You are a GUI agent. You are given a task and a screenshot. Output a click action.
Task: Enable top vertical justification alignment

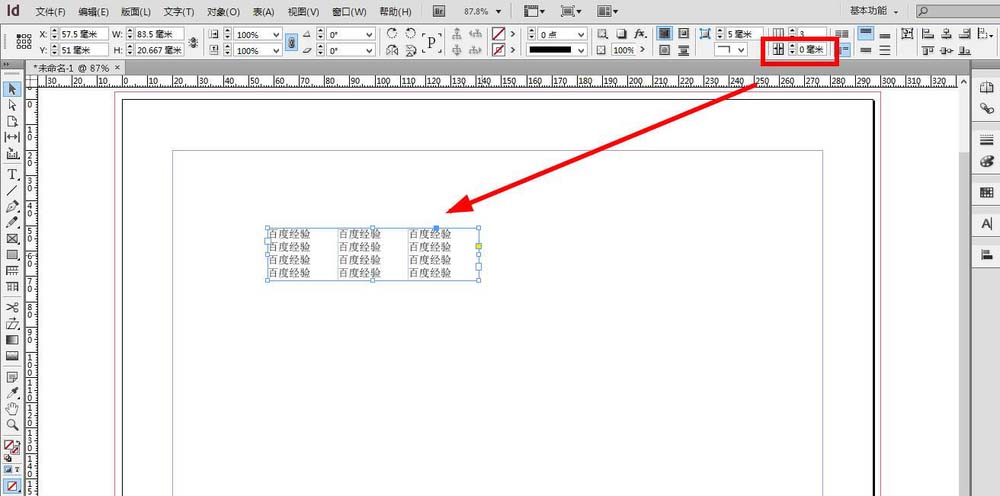pos(865,34)
